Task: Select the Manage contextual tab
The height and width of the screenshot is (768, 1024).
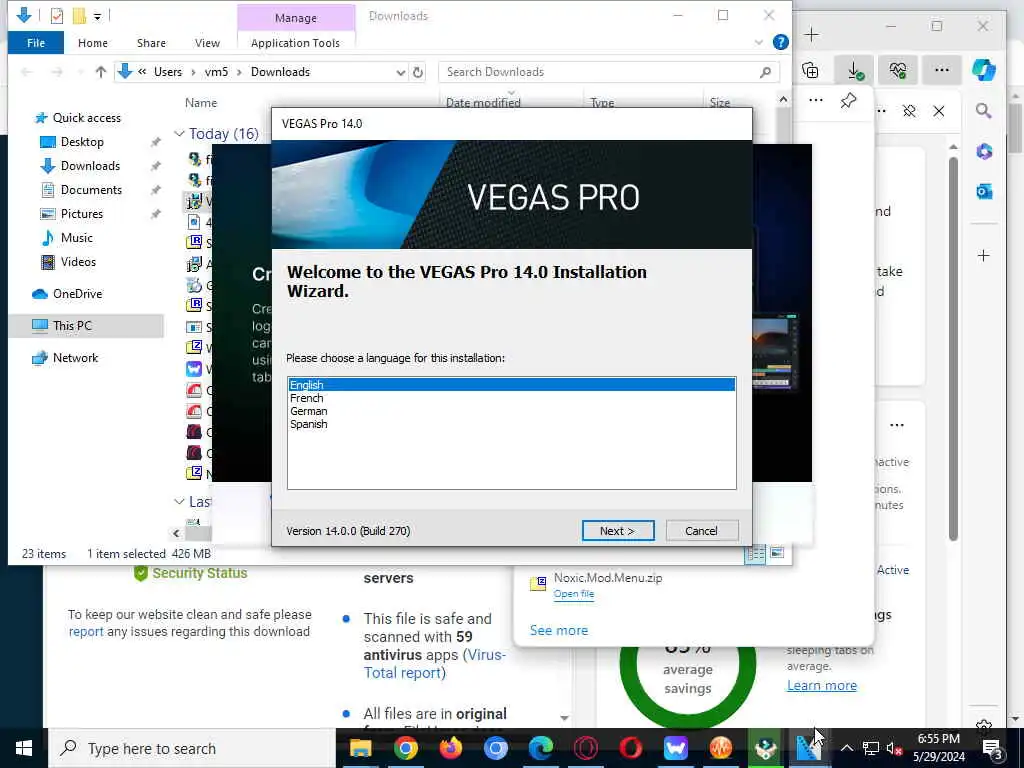Action: [x=296, y=18]
